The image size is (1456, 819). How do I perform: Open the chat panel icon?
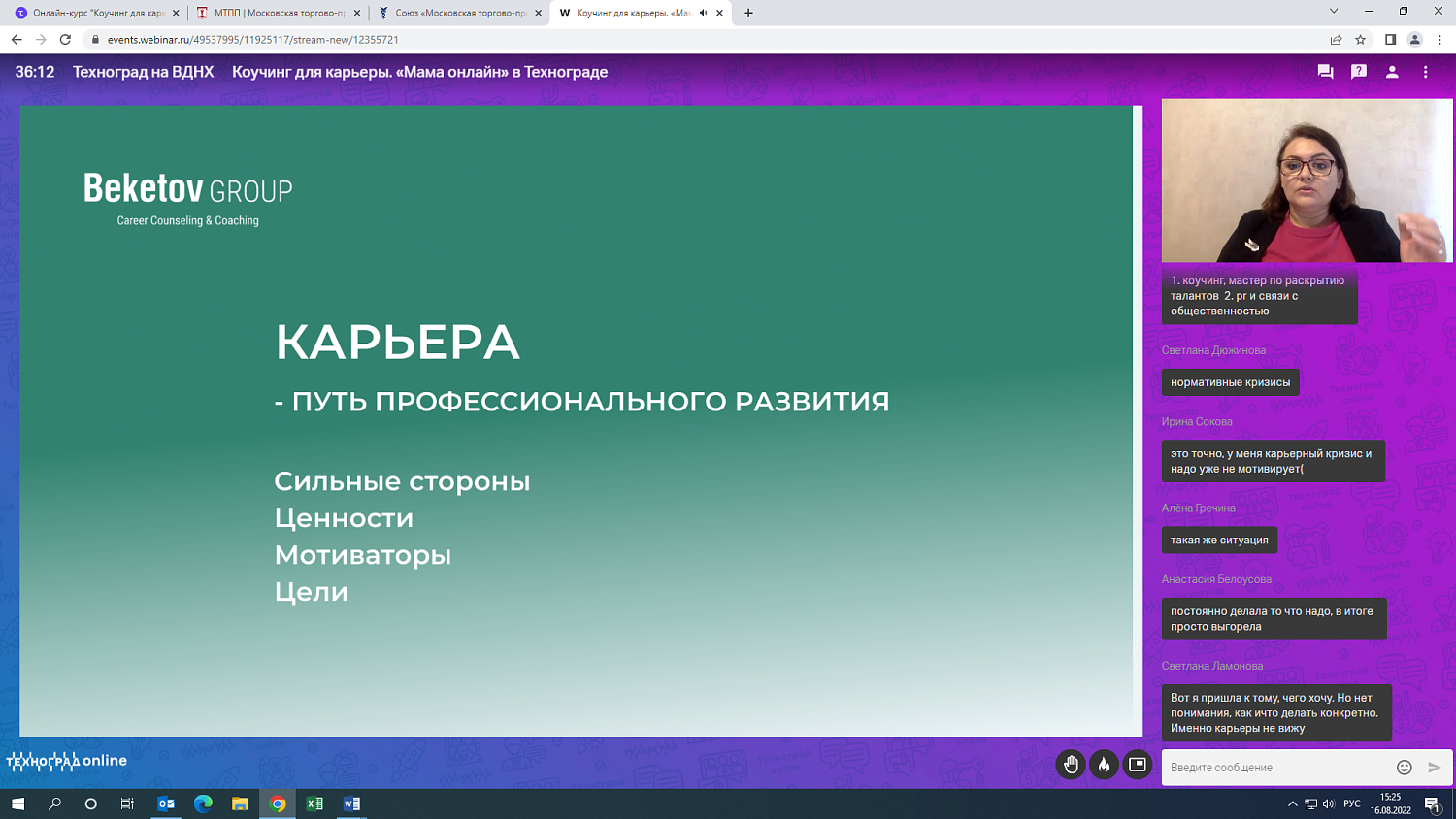[1324, 71]
